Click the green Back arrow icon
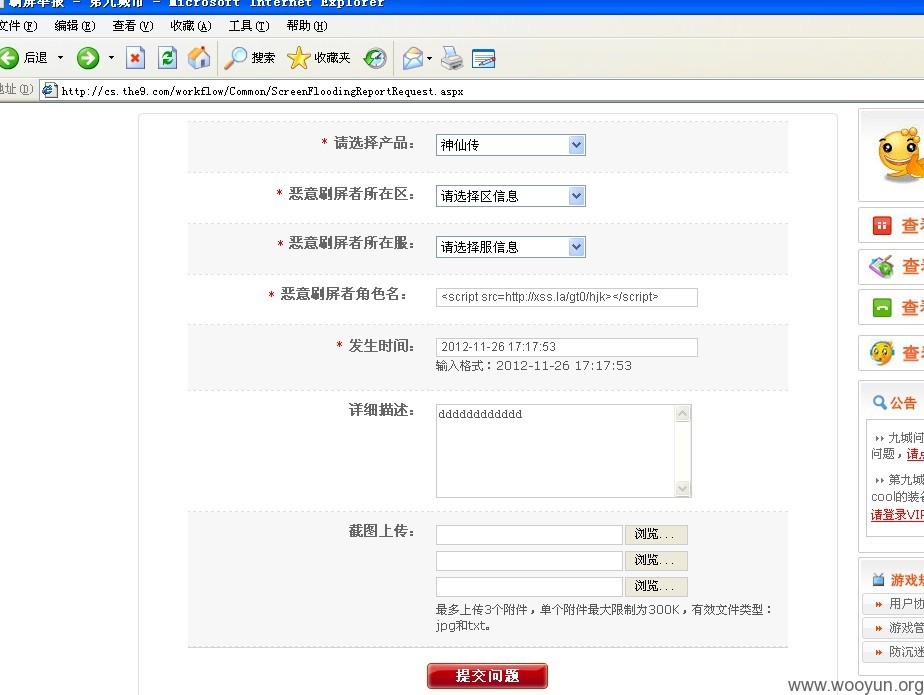 [x=9, y=58]
